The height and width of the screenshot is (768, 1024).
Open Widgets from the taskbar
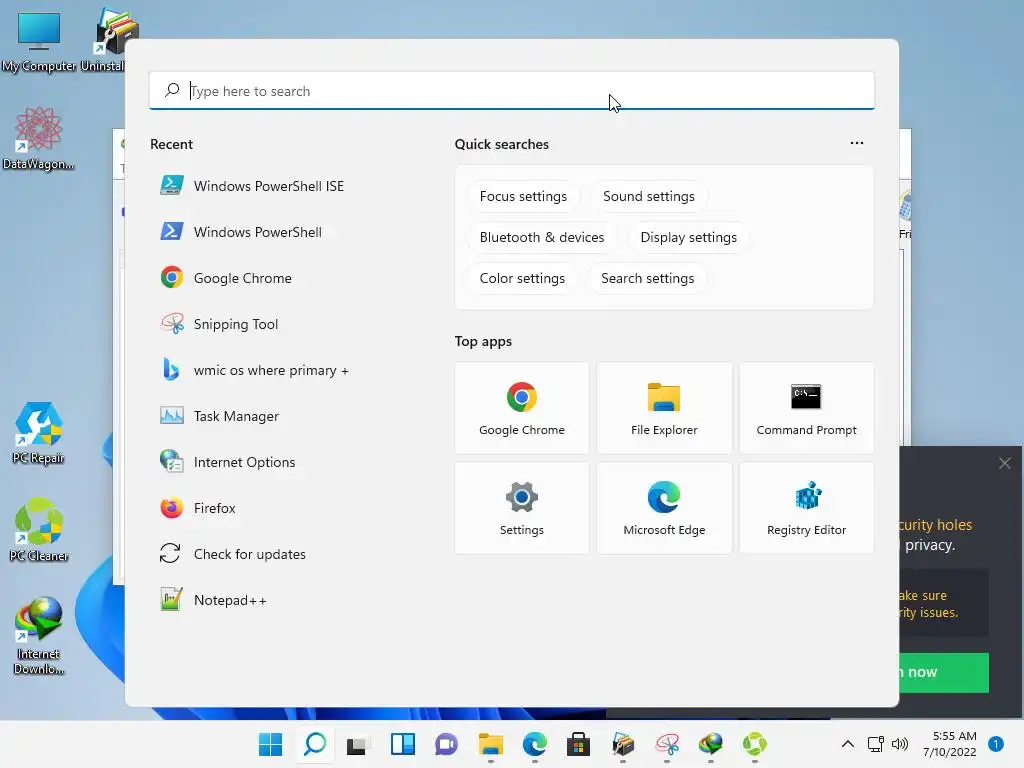pos(402,744)
